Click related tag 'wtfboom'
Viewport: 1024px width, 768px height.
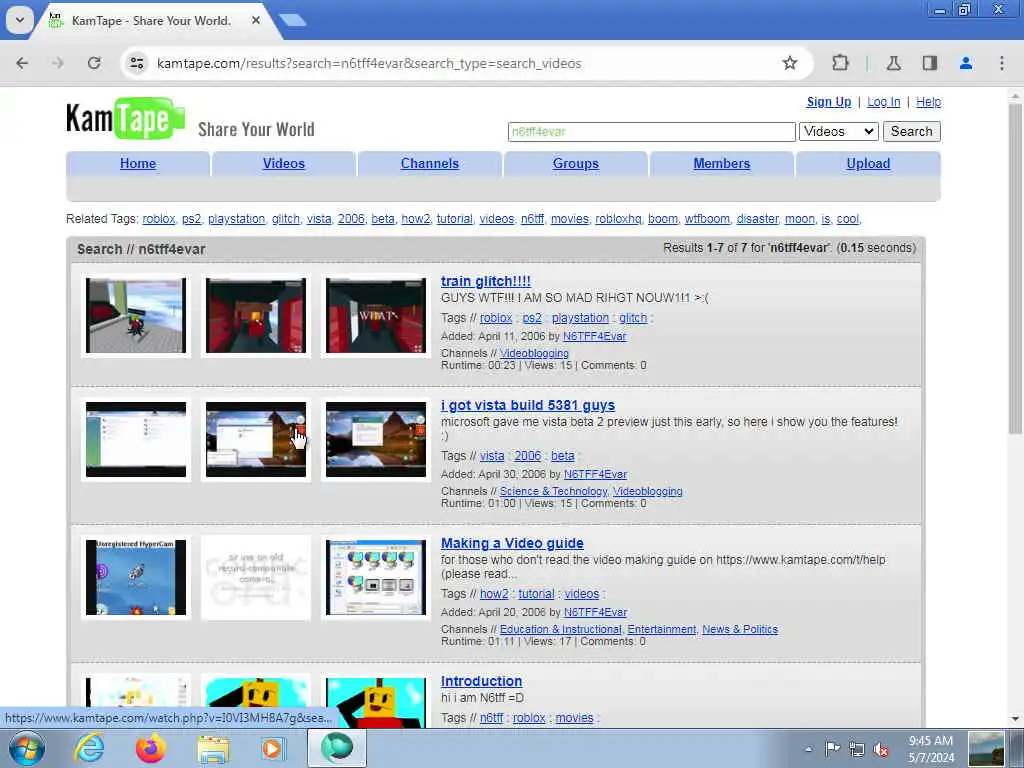[x=707, y=219]
